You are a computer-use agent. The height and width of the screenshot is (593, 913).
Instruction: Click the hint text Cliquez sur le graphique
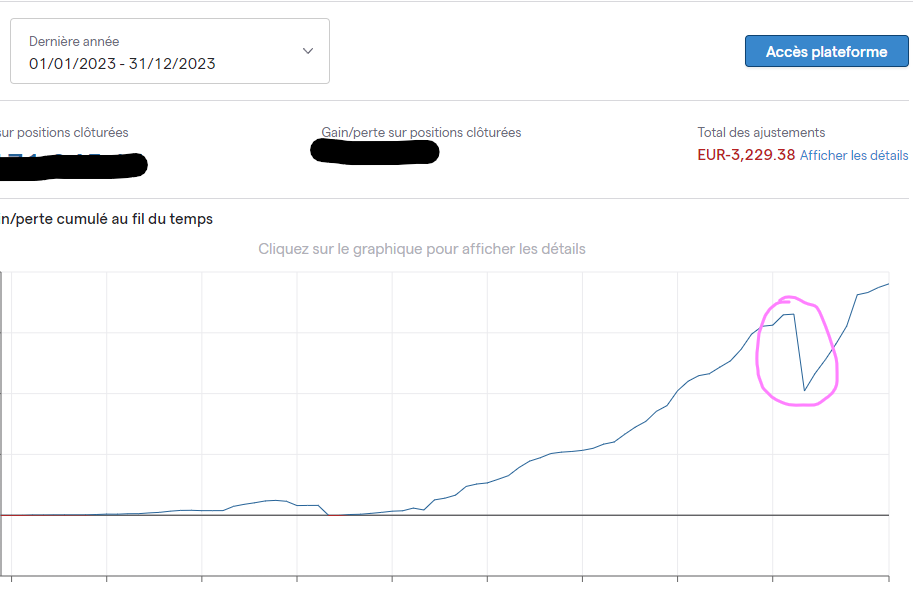(x=422, y=249)
